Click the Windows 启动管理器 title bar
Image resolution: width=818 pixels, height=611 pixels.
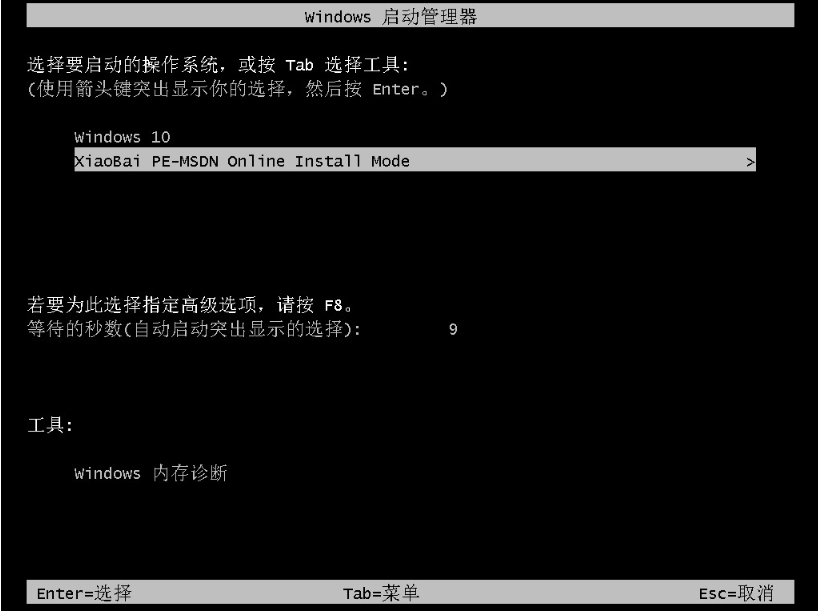click(410, 16)
